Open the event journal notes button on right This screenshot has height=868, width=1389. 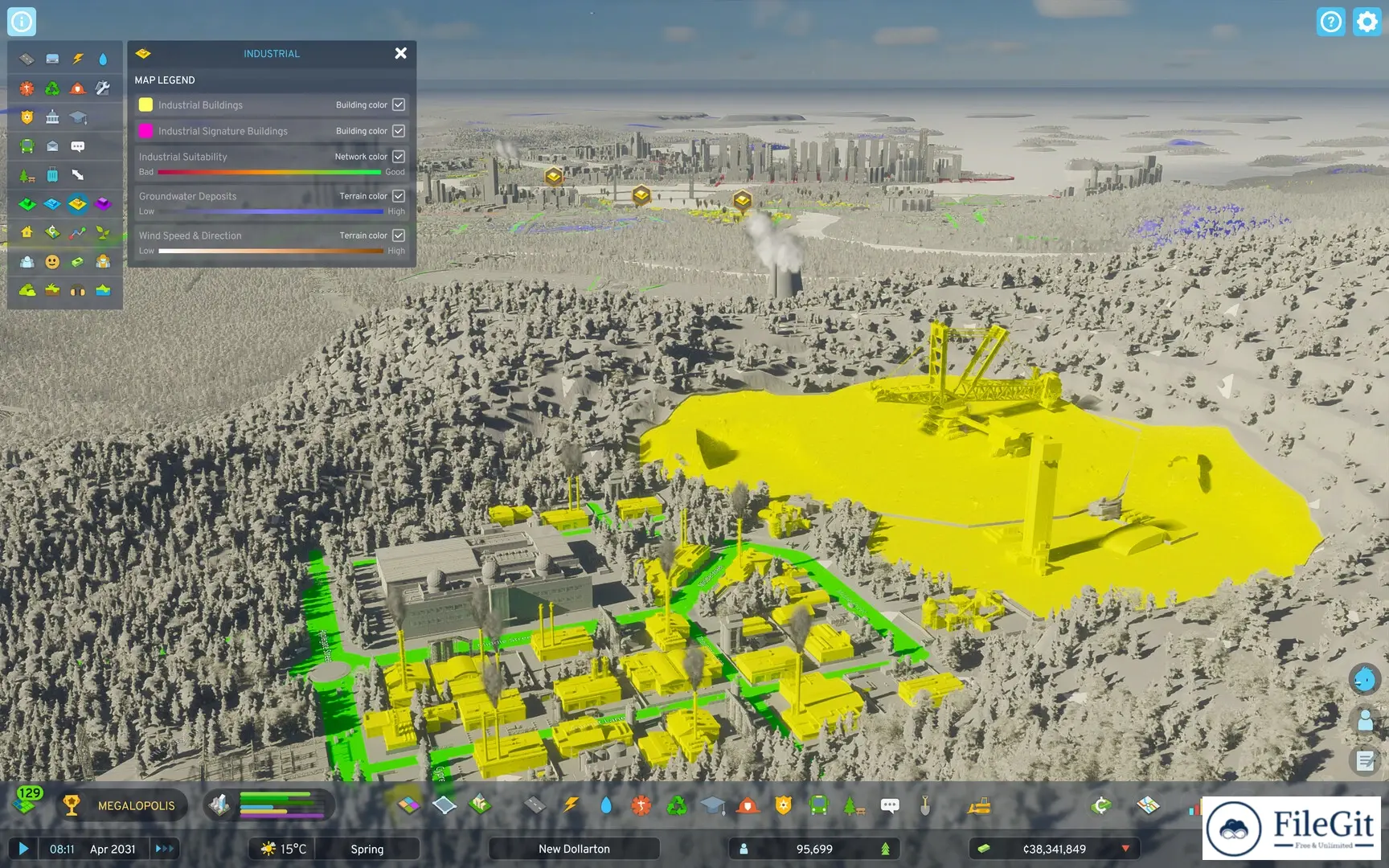click(1365, 759)
